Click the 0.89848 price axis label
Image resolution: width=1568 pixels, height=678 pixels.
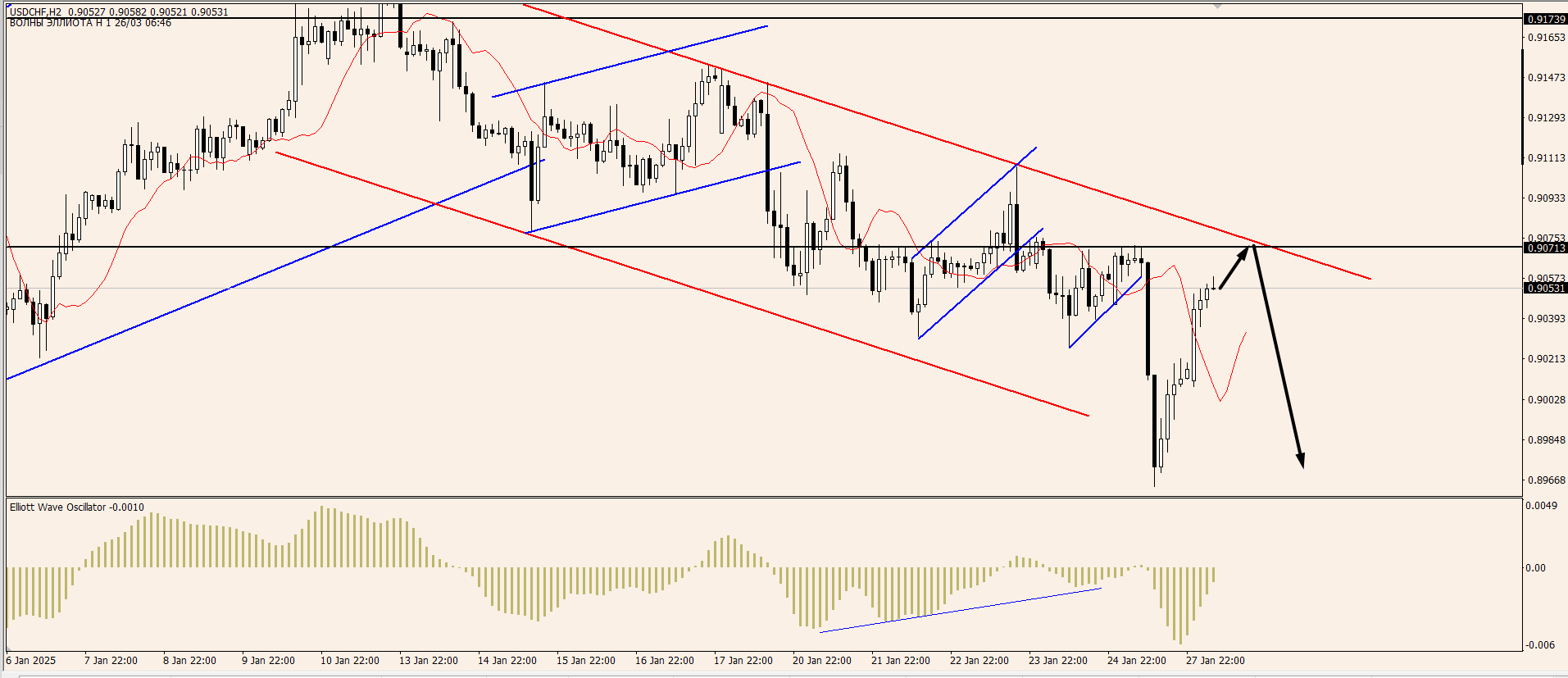coord(1547,440)
